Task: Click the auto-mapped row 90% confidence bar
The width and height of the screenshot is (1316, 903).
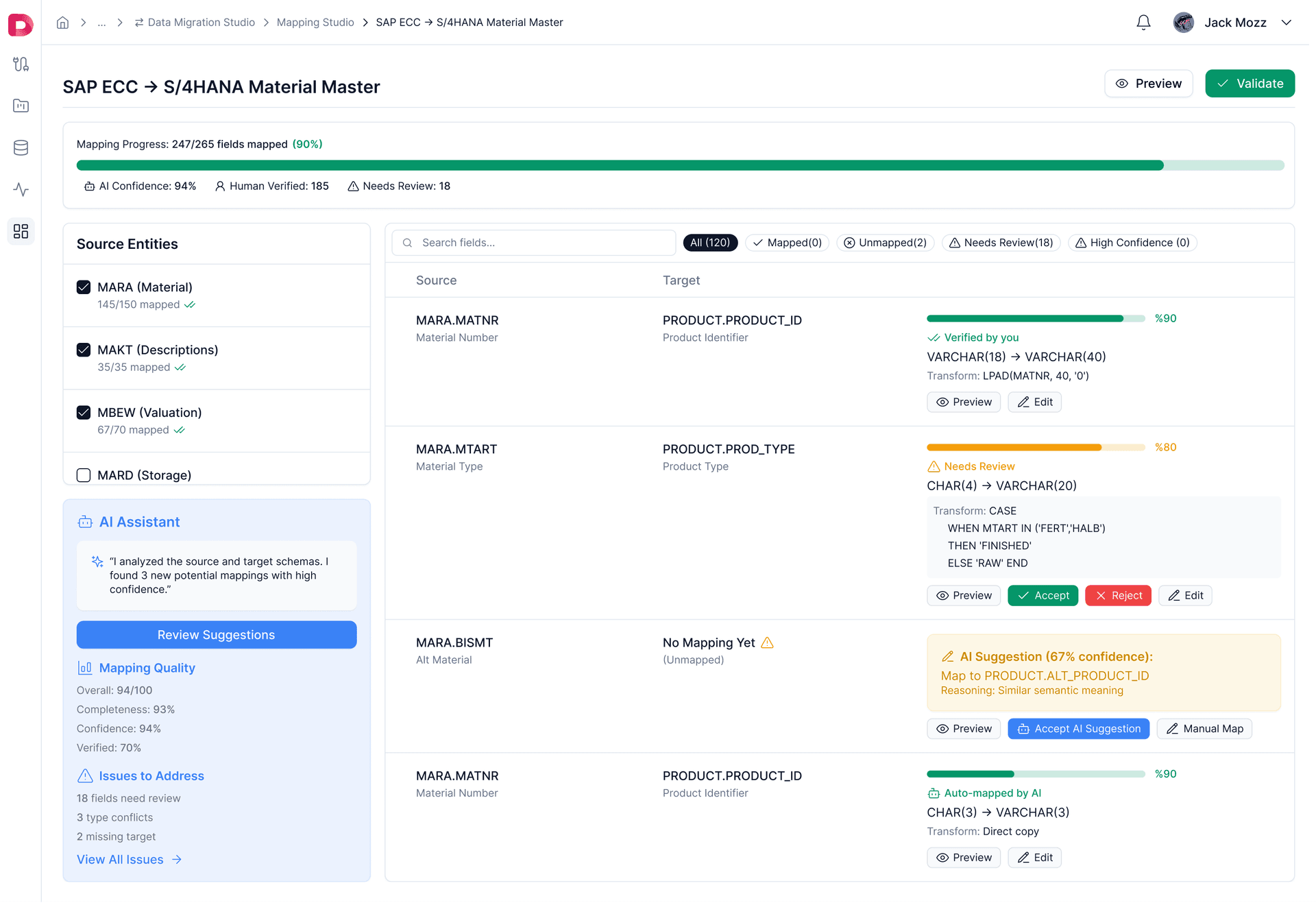Action: [1036, 774]
